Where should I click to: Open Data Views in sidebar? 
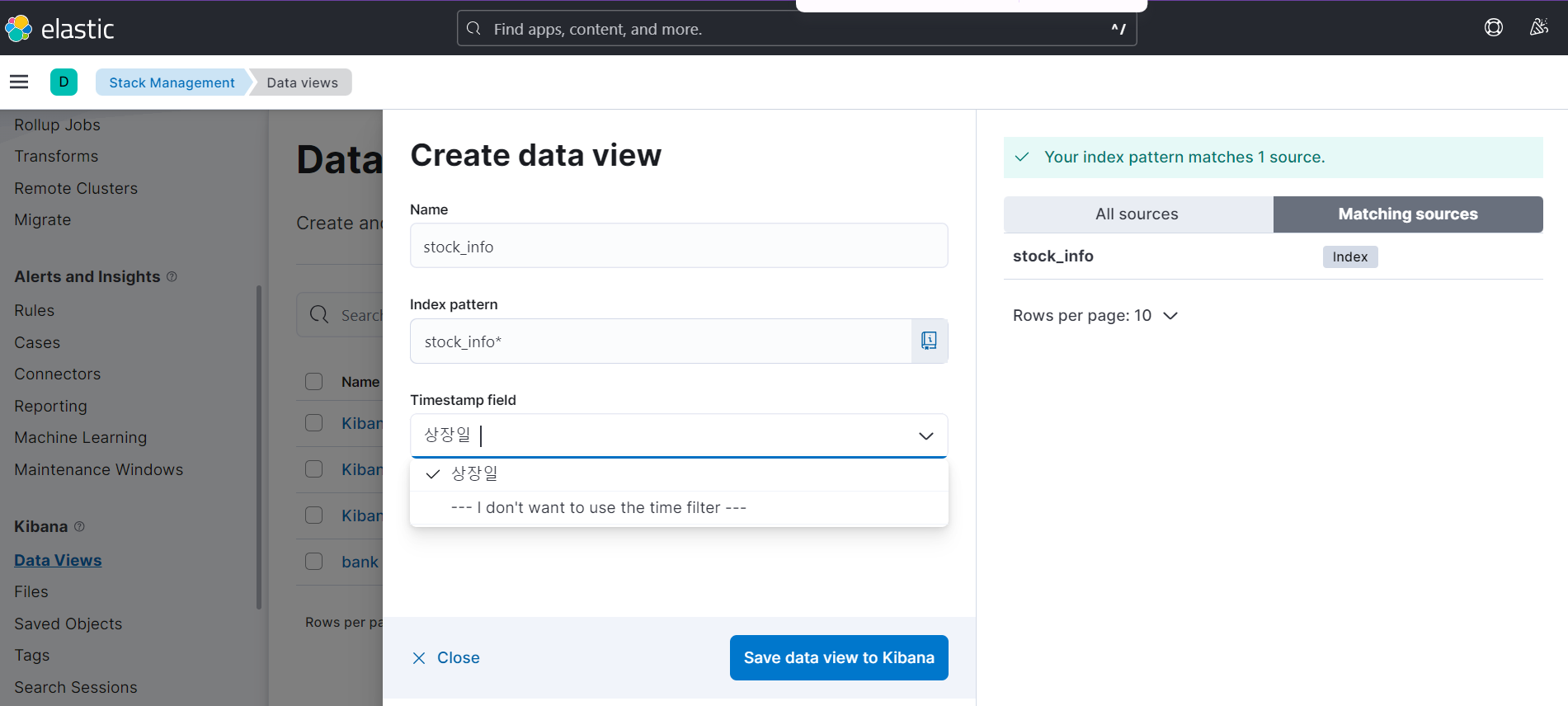point(58,560)
